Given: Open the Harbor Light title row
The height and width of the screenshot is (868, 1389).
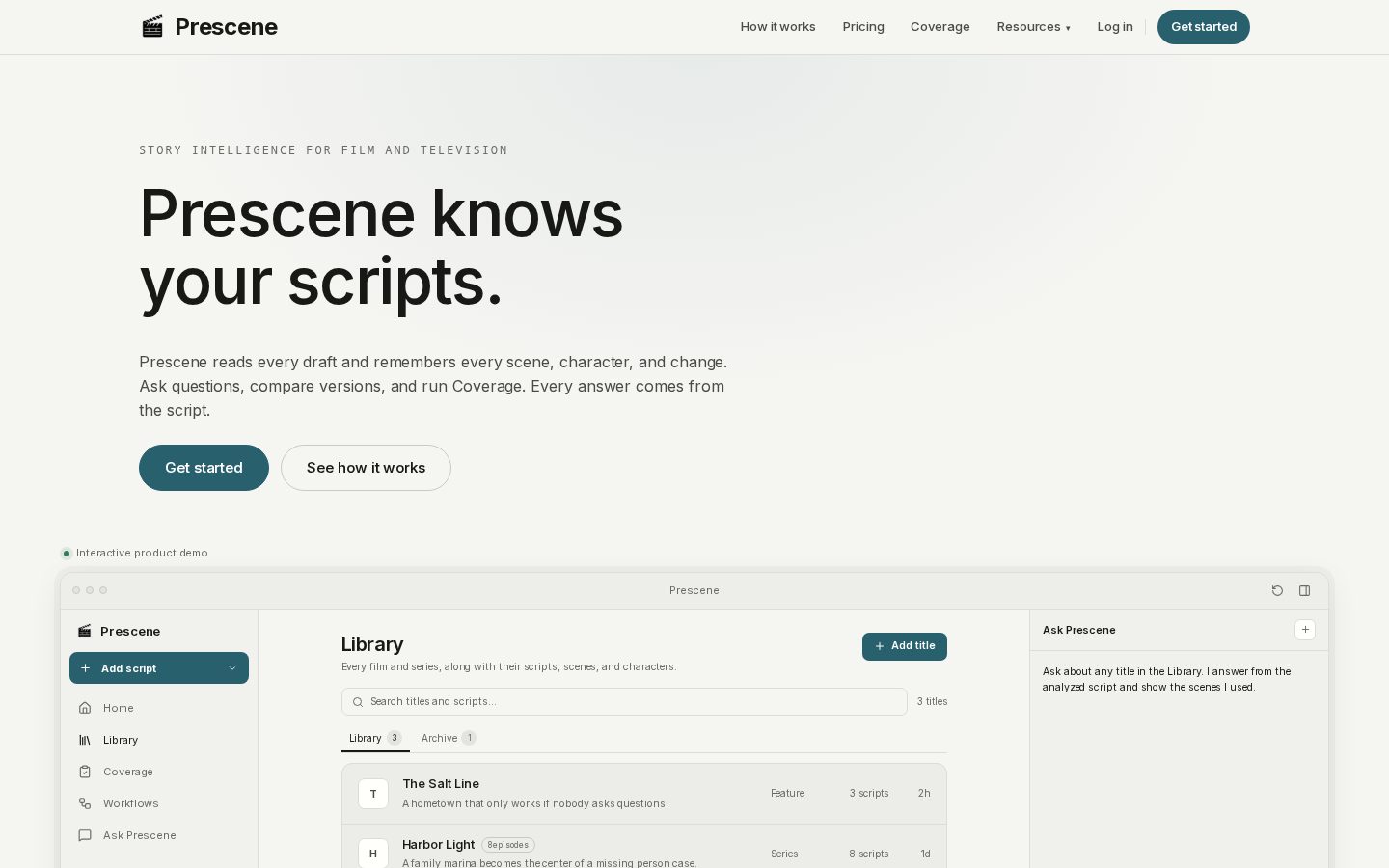Looking at the screenshot, I should click(x=644, y=849).
